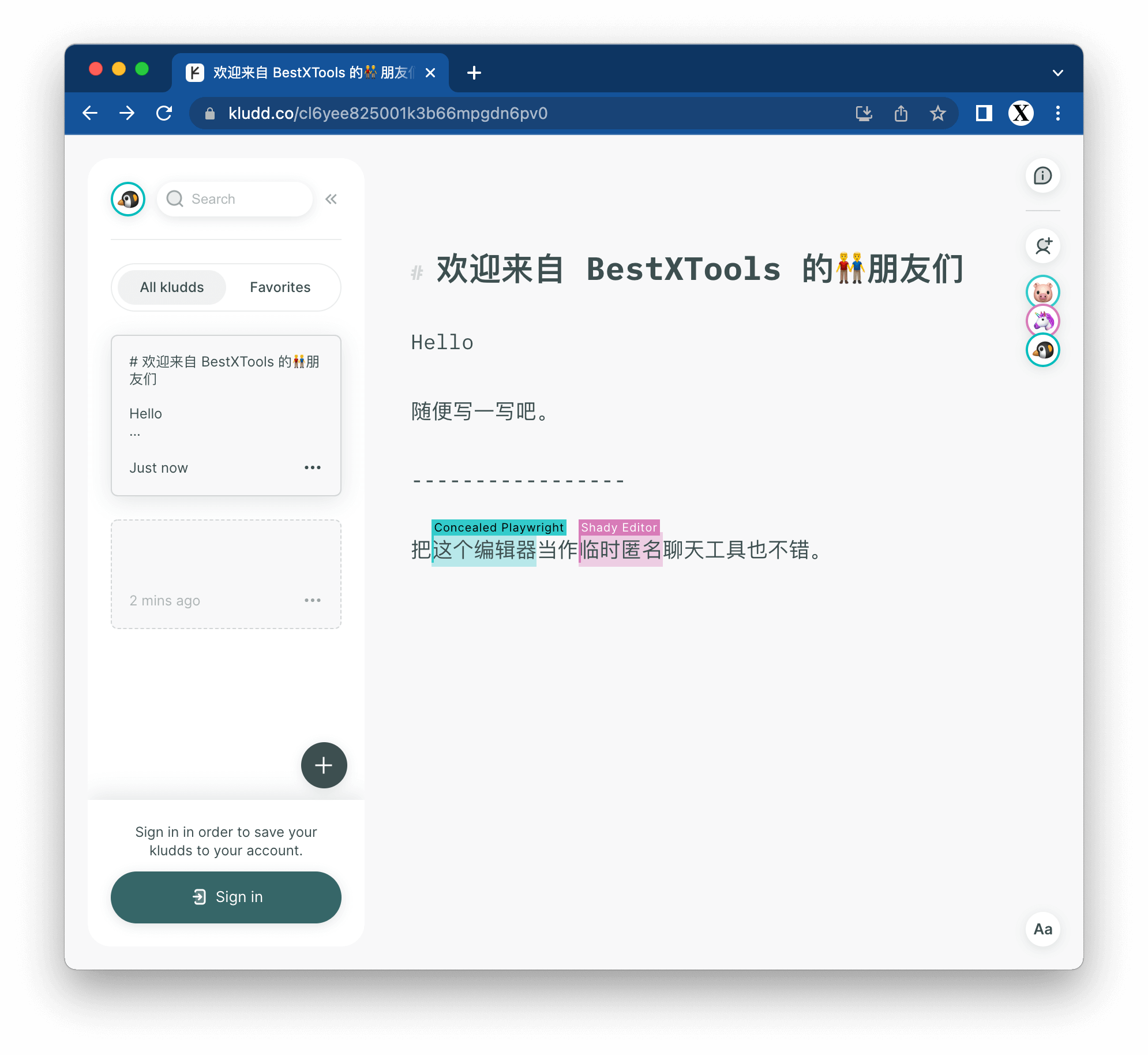Click the document title heading
The height and width of the screenshot is (1055, 1148).
tap(700, 269)
